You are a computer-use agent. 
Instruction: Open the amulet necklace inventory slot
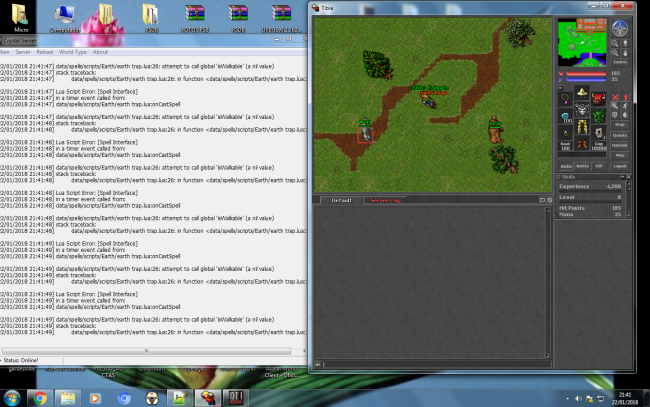point(565,99)
